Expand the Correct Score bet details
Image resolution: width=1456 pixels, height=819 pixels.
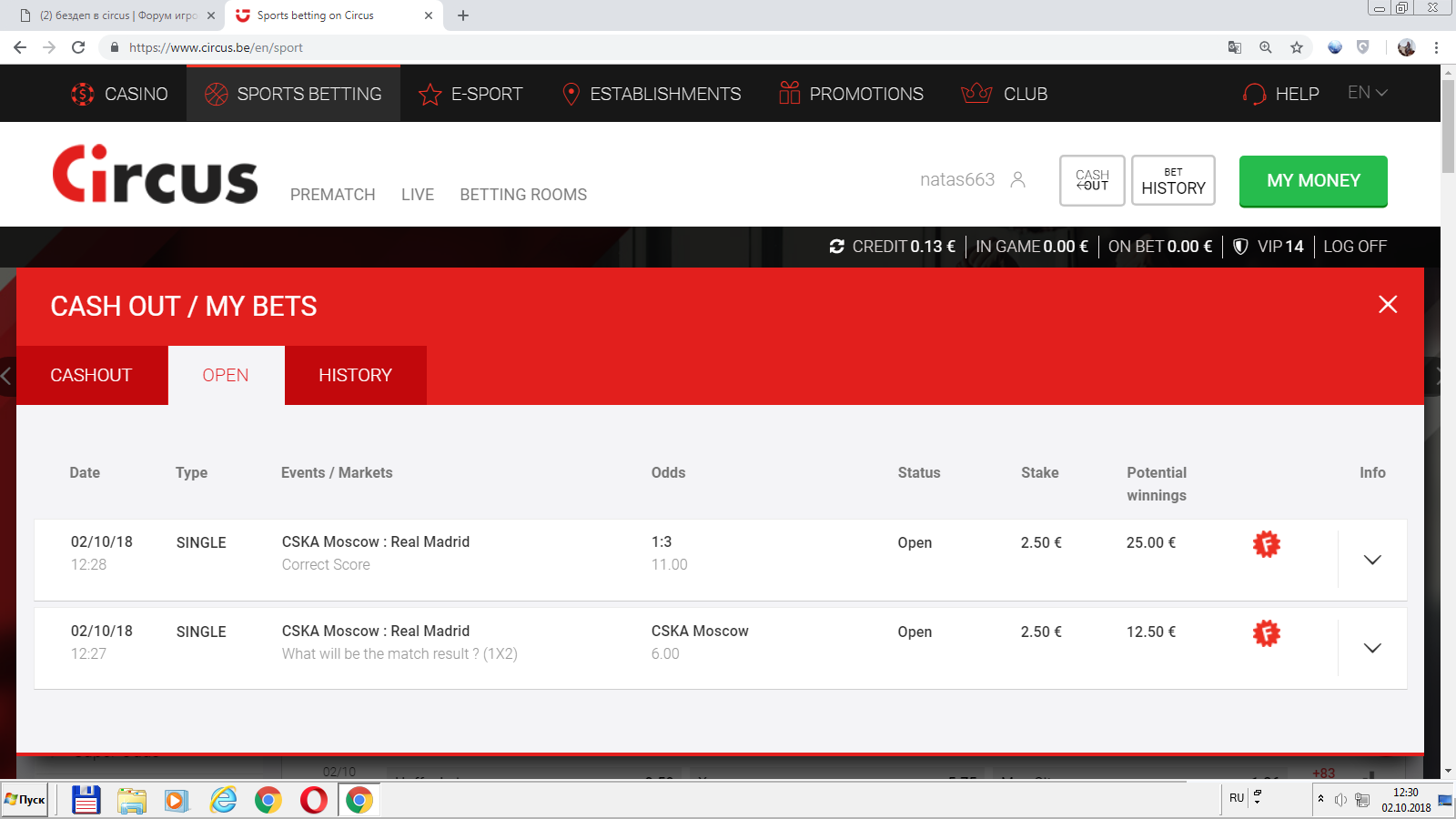click(1372, 560)
